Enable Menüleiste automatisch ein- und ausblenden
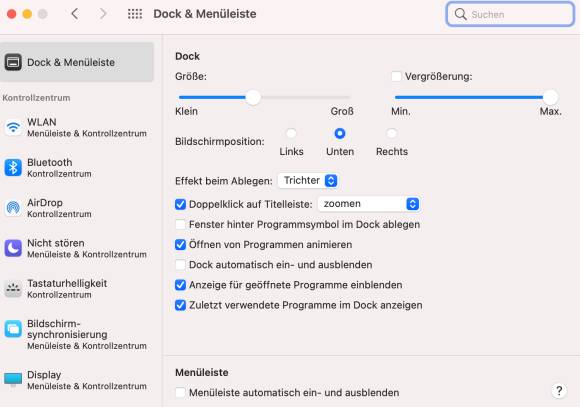Viewport: 580px width, 407px height. click(x=180, y=393)
